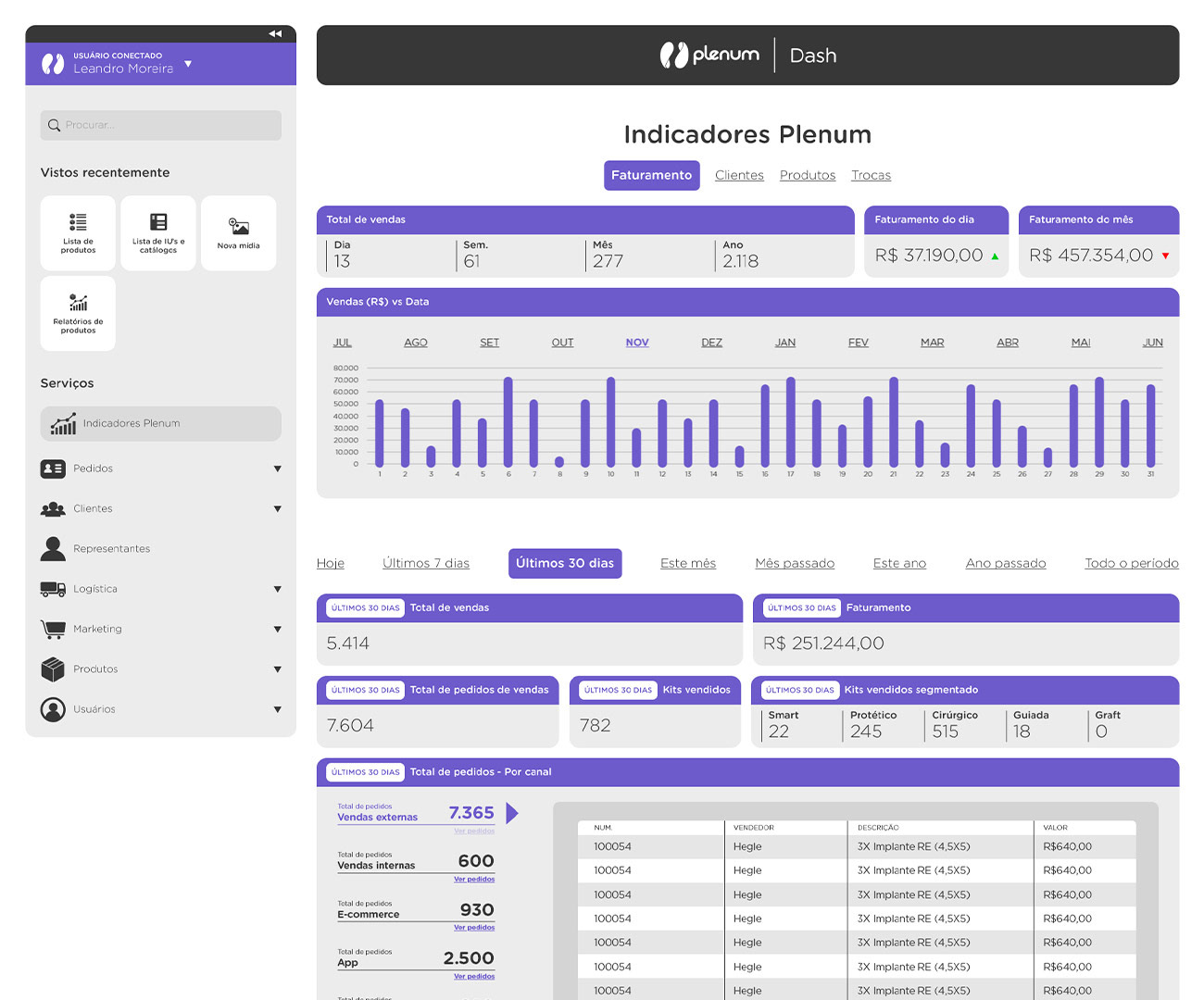Filter period by Últimos 7 dias
The image size is (1204, 1000).
[x=426, y=563]
